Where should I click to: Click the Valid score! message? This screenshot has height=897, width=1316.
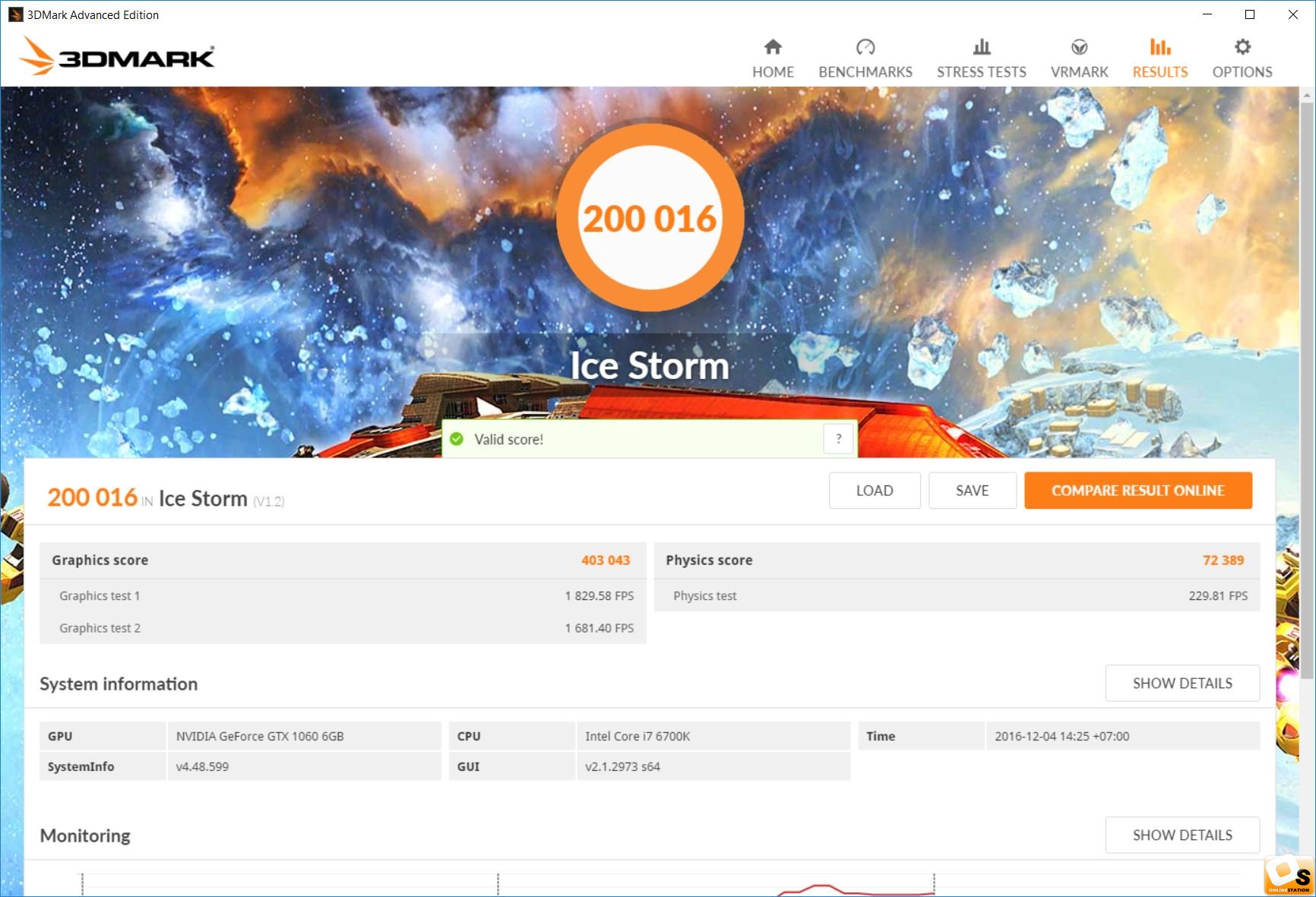[509, 439]
